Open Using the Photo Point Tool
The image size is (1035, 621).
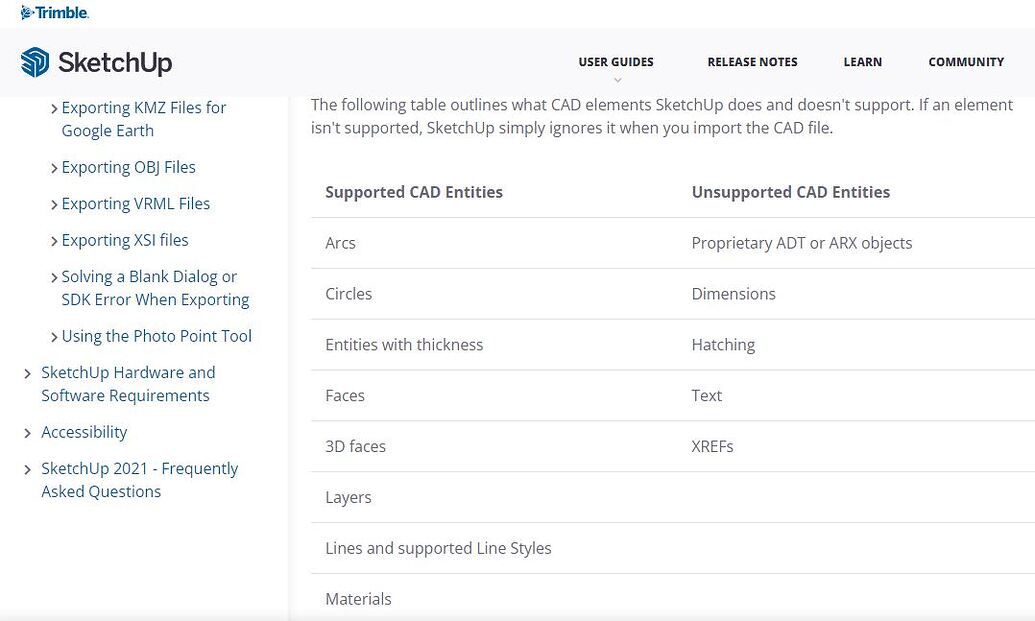click(x=156, y=336)
